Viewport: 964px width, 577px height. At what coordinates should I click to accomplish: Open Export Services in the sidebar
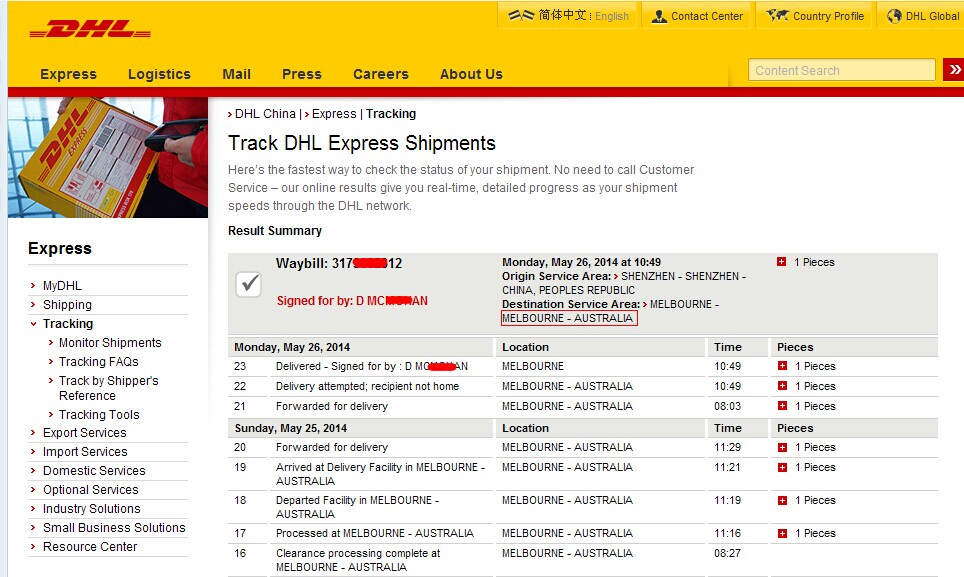pyautogui.click(x=84, y=433)
